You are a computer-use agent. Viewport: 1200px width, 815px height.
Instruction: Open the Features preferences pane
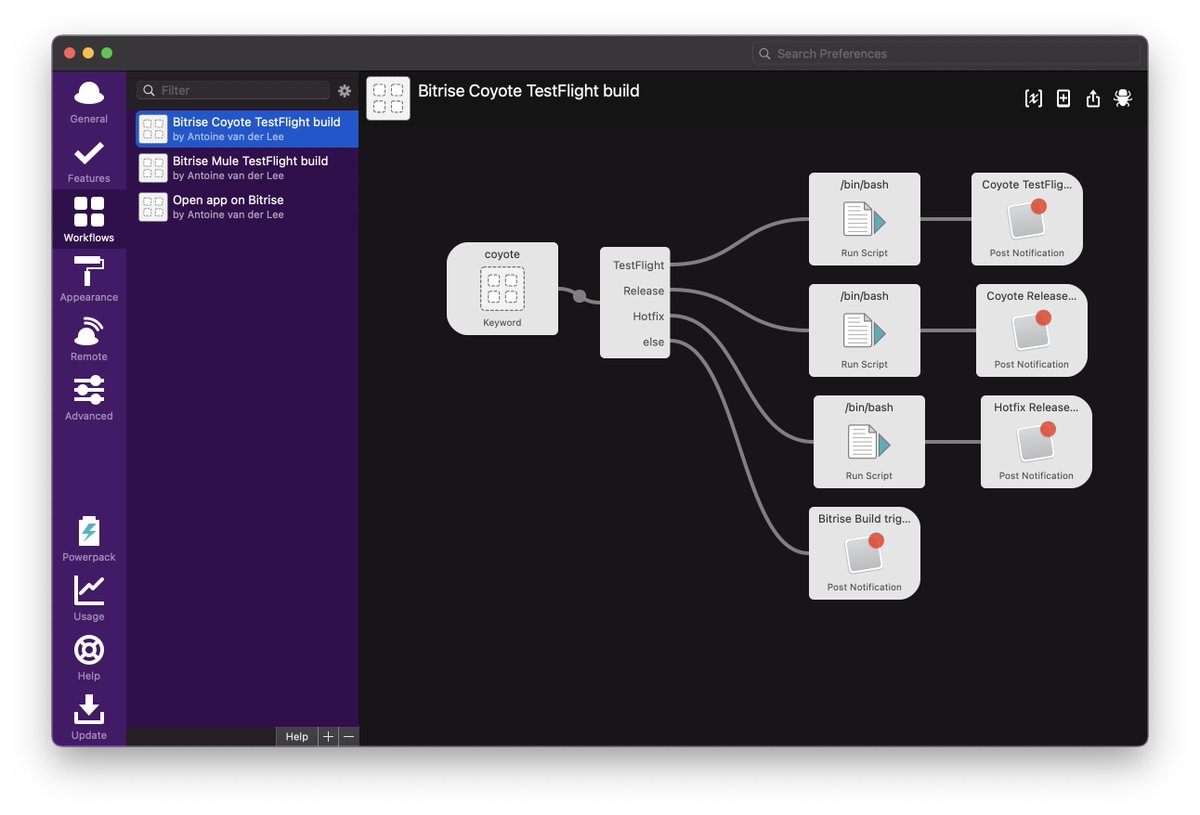click(x=89, y=160)
